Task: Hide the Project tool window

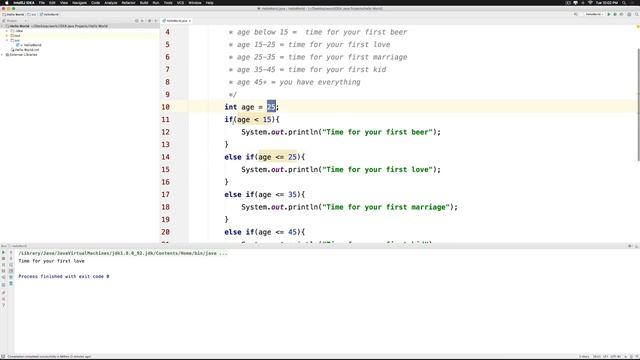Action: coord(156,20)
